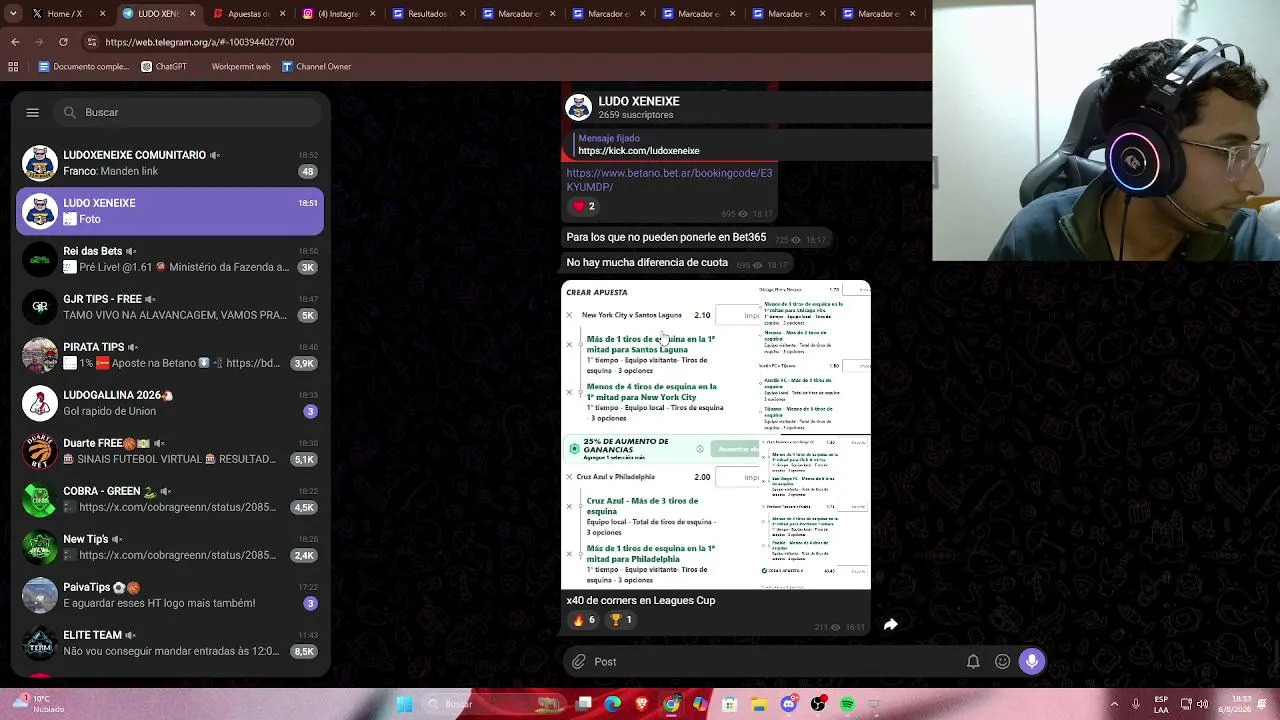The height and width of the screenshot is (720, 1280).
Task: Reload the Telegram web page
Action: click(x=64, y=42)
